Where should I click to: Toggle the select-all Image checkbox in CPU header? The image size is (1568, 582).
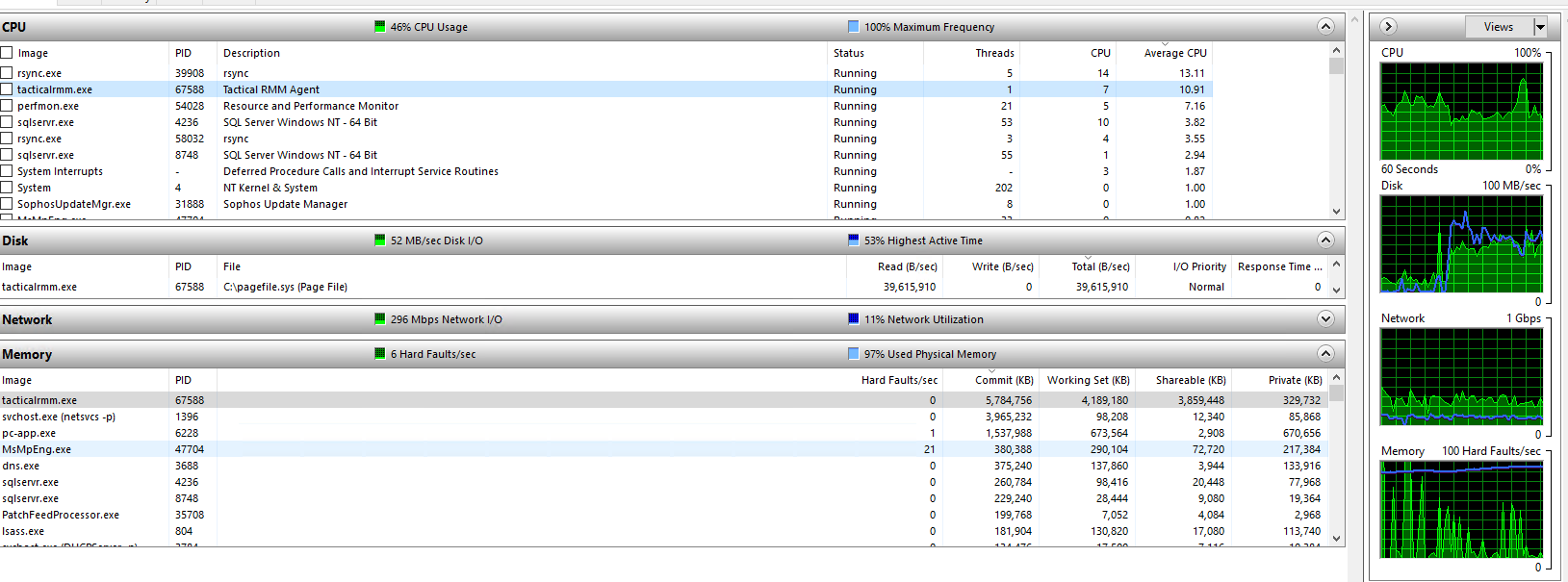coord(7,53)
